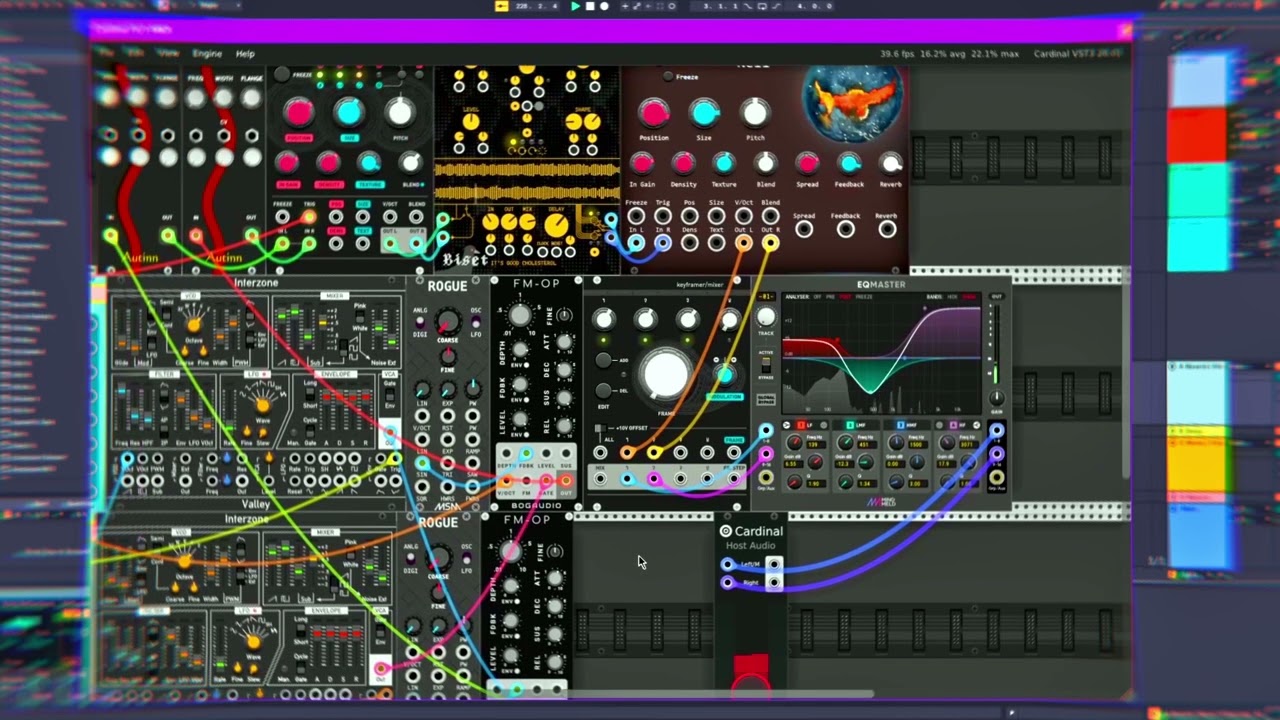Click white Pitch knob on dark Clouds module

point(399,112)
